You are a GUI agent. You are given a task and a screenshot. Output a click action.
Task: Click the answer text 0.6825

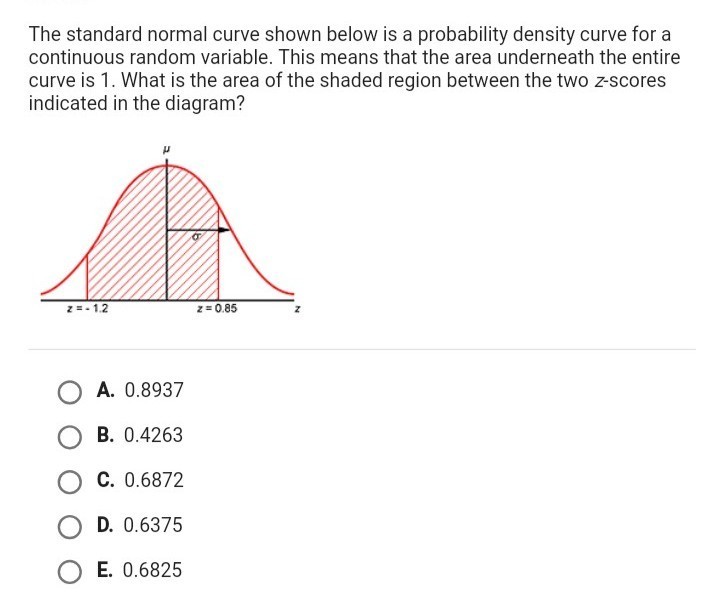152,570
